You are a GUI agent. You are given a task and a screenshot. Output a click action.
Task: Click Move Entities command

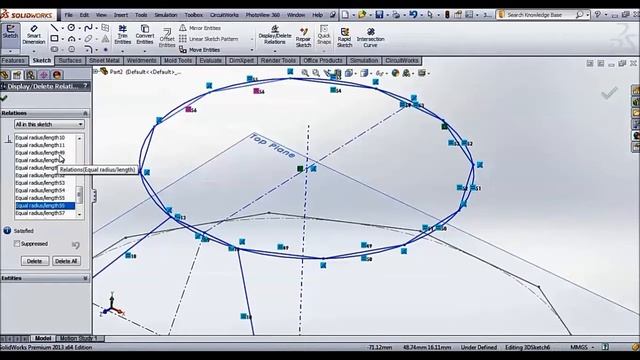tap(200, 50)
